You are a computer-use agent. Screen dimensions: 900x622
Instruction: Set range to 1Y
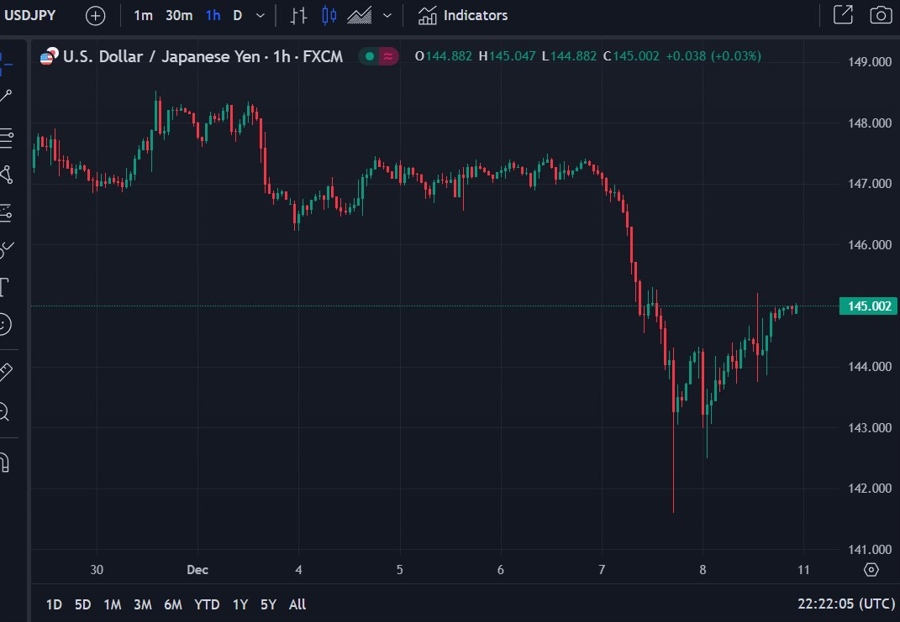point(240,605)
